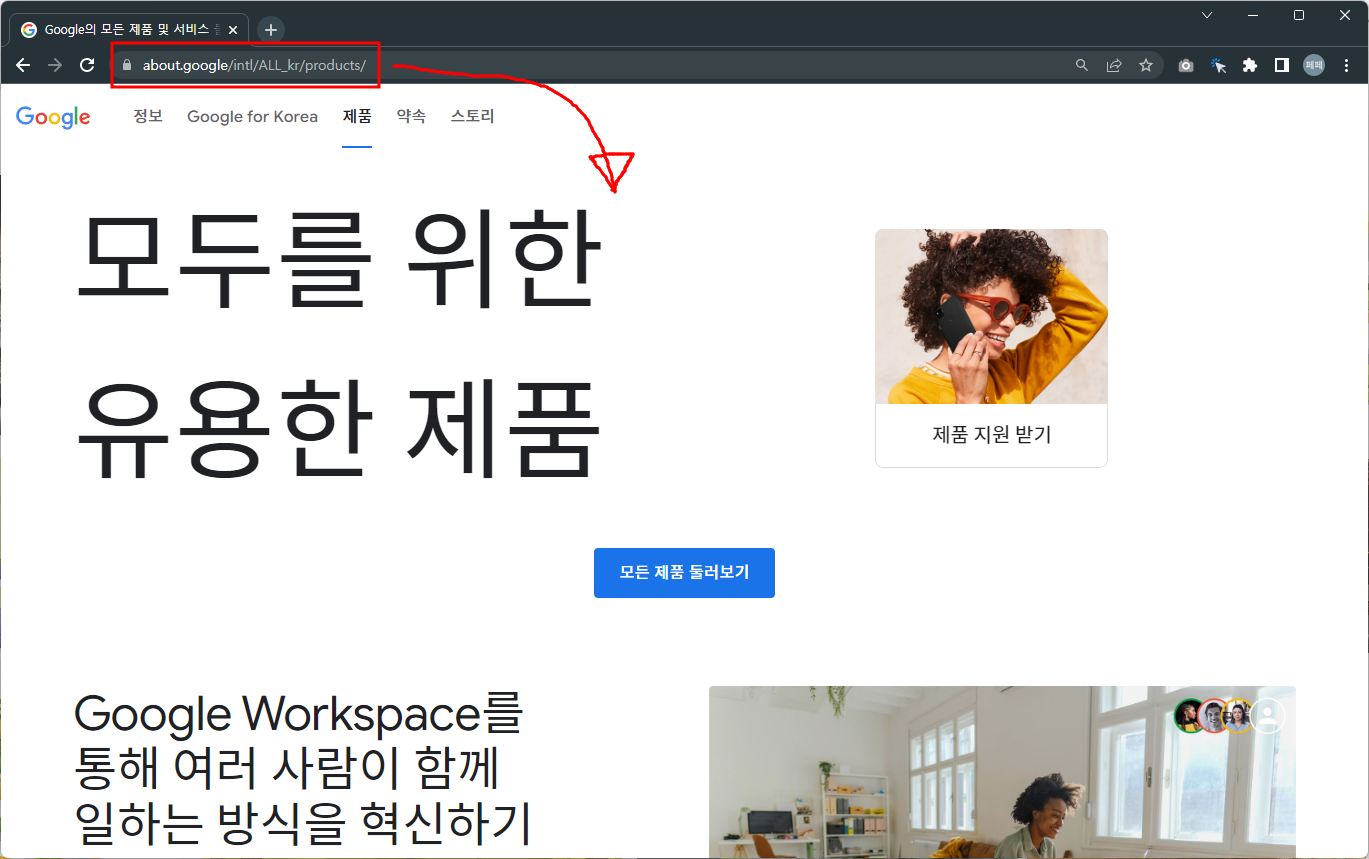
Task: Click the 모든 제품 둘러보기 button
Action: pyautogui.click(x=684, y=572)
